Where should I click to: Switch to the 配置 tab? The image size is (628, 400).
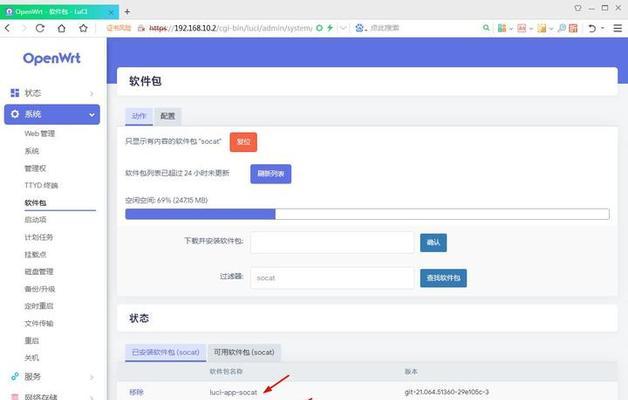click(167, 116)
